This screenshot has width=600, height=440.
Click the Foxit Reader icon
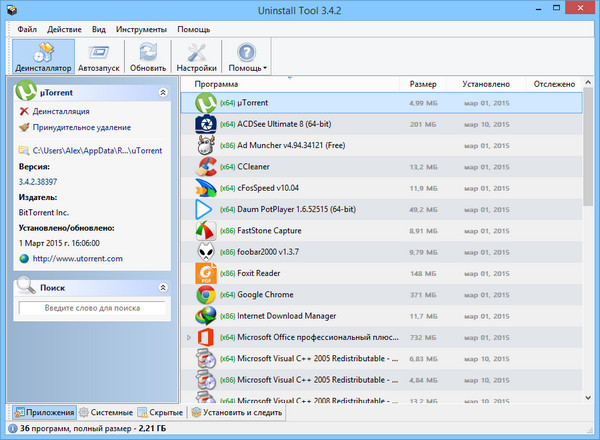[206, 273]
